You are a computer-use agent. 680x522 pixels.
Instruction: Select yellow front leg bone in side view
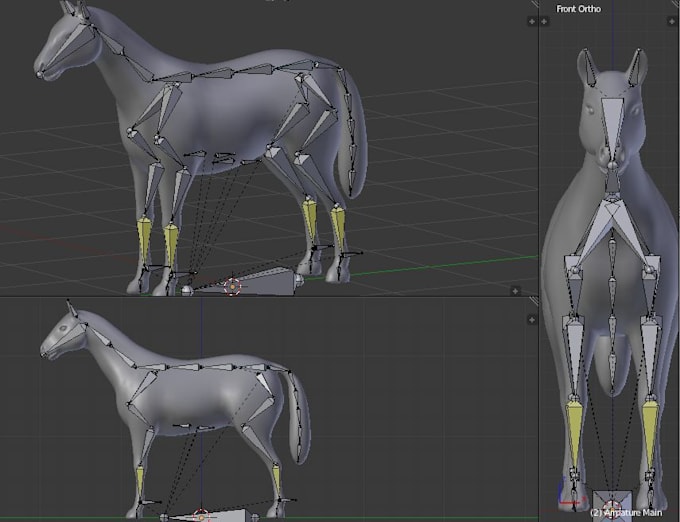(x=140, y=482)
